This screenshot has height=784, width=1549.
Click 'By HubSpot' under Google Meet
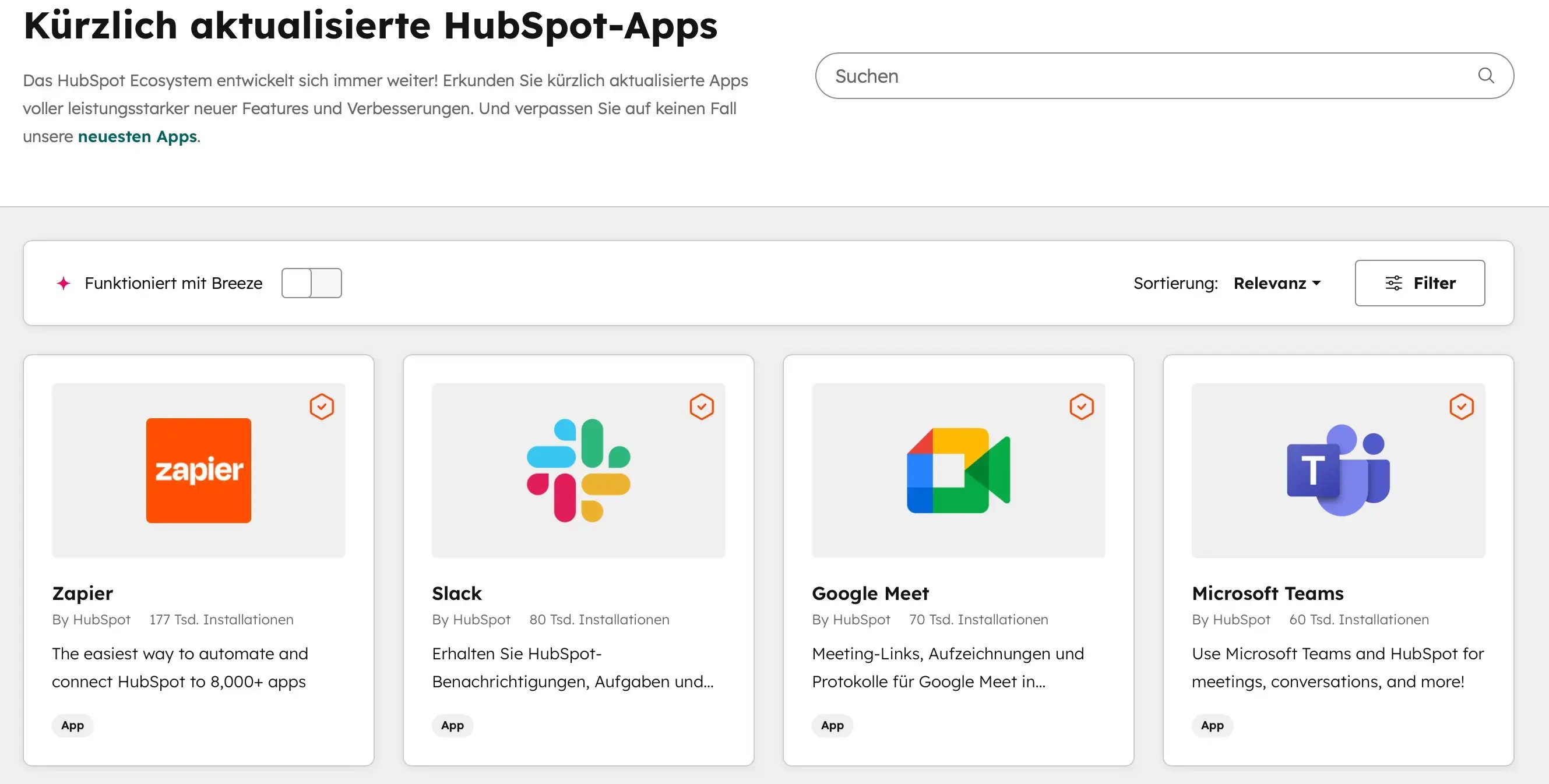coord(851,619)
